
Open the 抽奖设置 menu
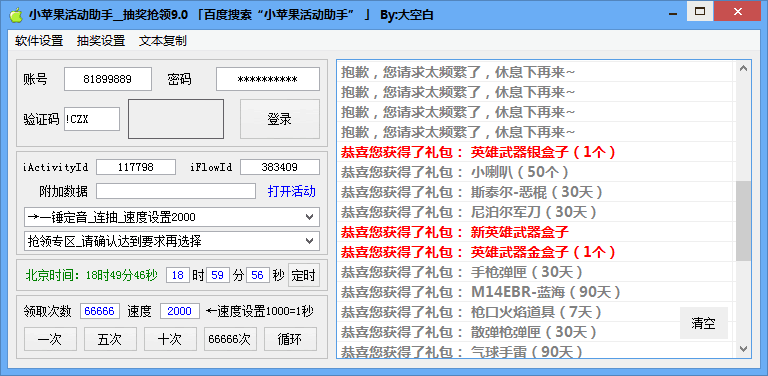point(101,41)
